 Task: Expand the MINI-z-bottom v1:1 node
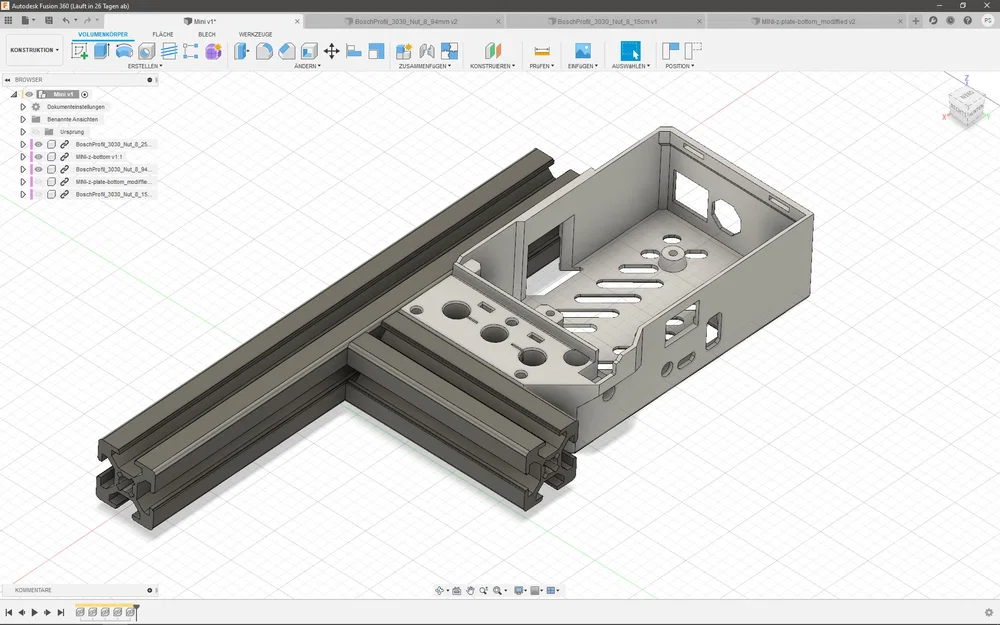tap(23, 157)
